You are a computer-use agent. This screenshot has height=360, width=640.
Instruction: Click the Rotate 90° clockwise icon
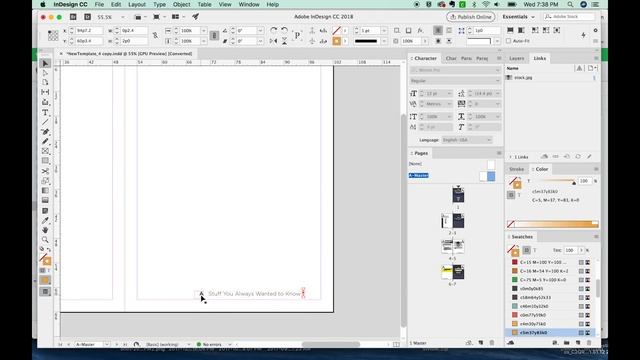click(x=273, y=31)
